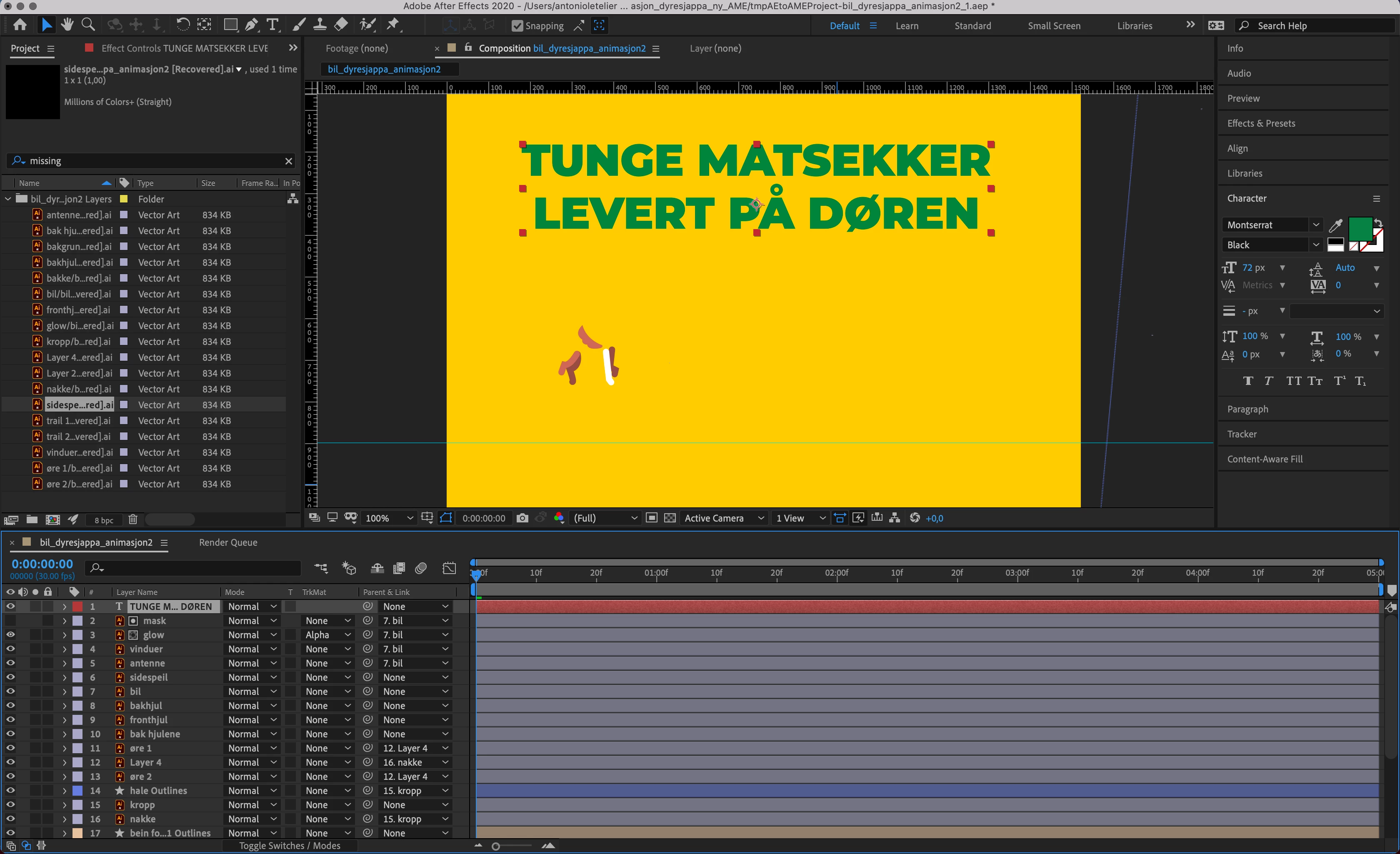Click Toggle Switches / Modes button

click(x=289, y=846)
